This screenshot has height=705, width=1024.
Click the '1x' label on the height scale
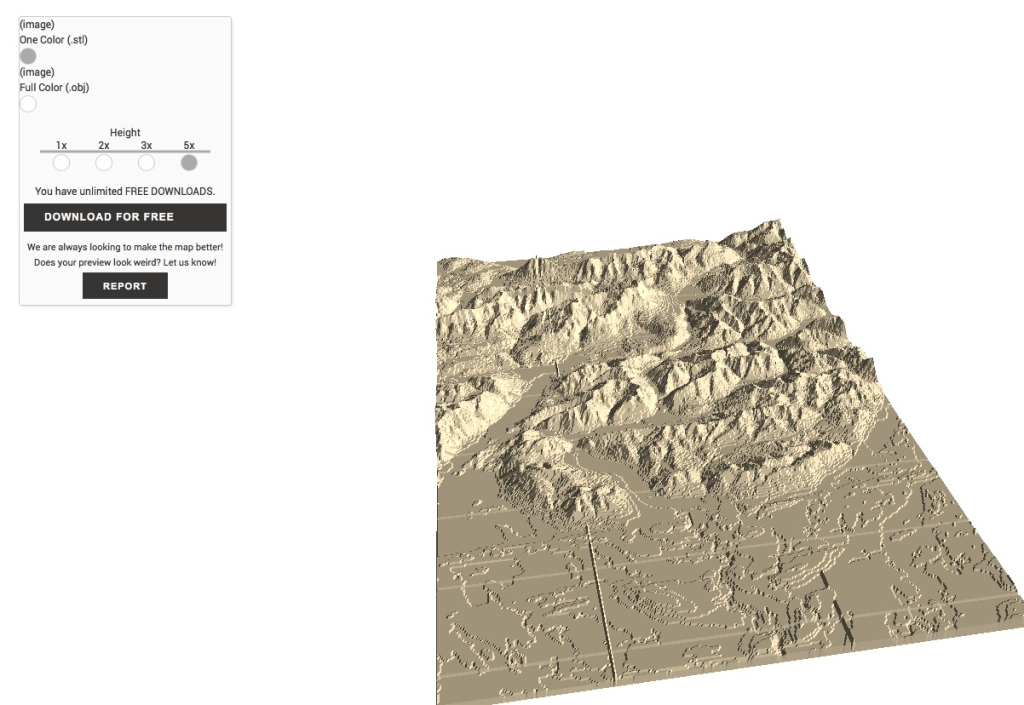tap(62, 145)
